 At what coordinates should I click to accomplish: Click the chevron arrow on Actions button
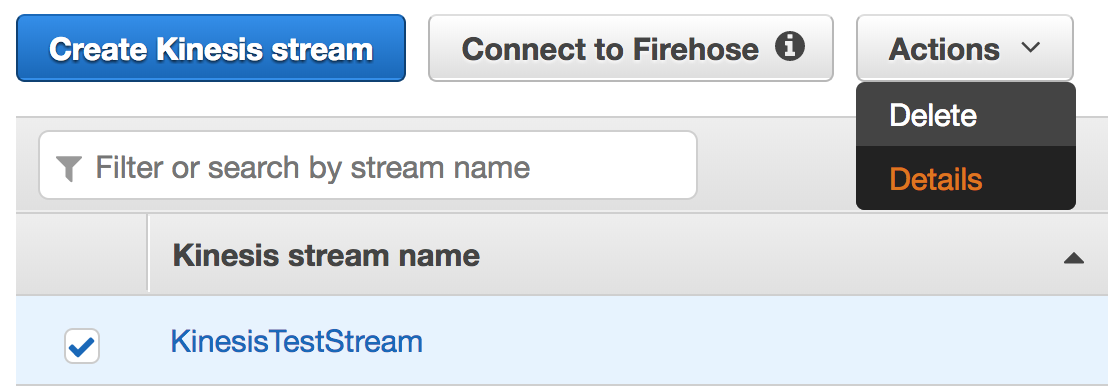pos(1031,48)
